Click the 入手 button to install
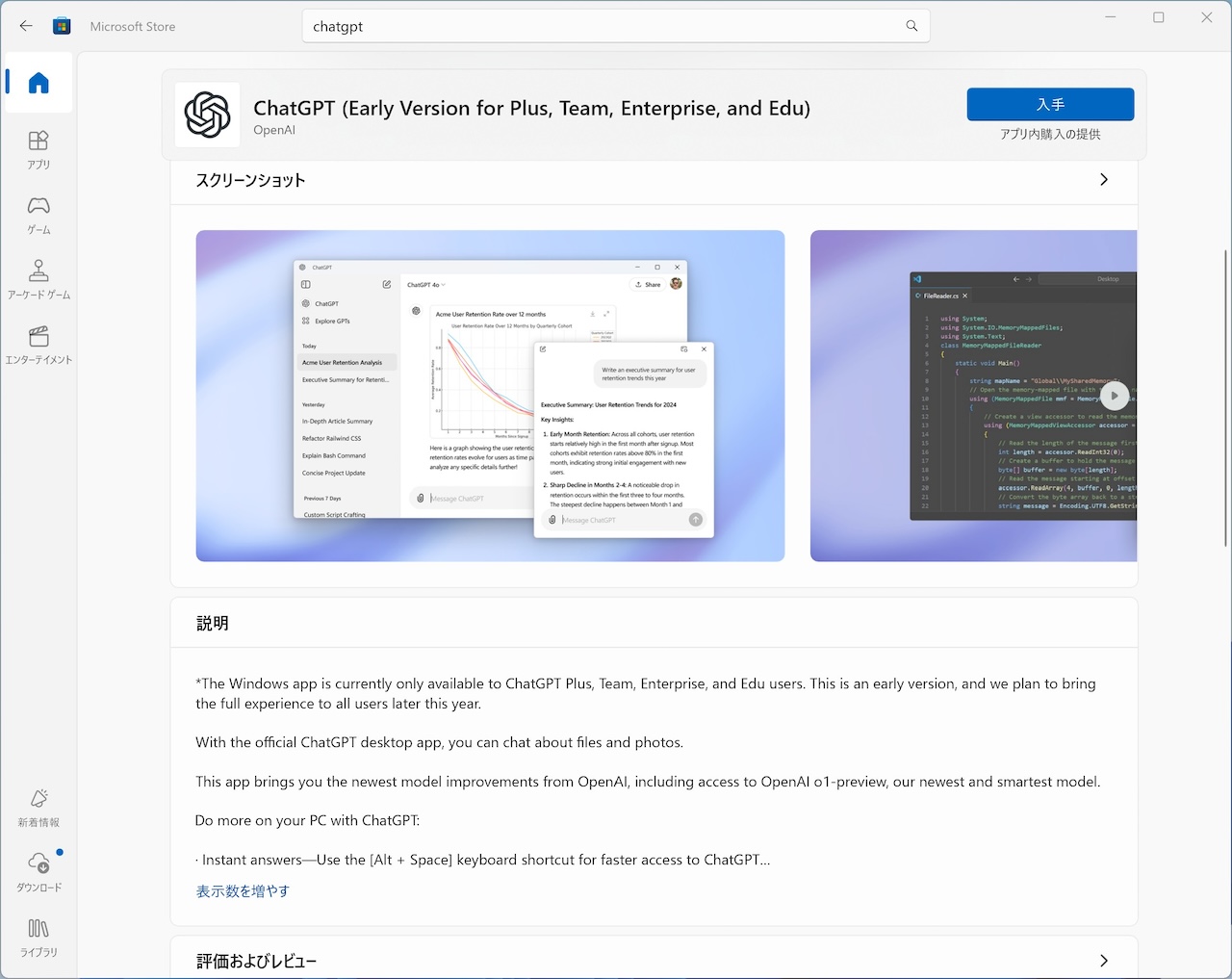Viewport: 1232px width, 979px height. 1050,104
